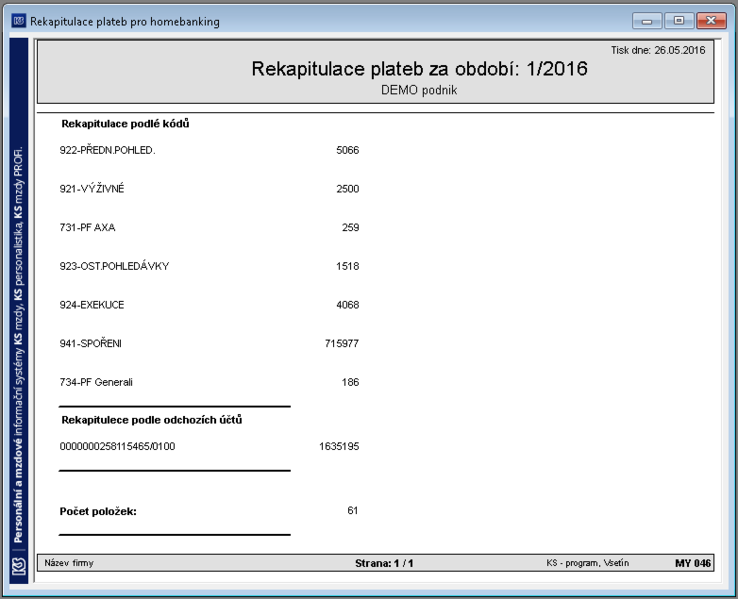Screen dimensions: 738x599
Task: Click the print date 'Tisk dne: 26.05.2016'
Action: click(658, 50)
